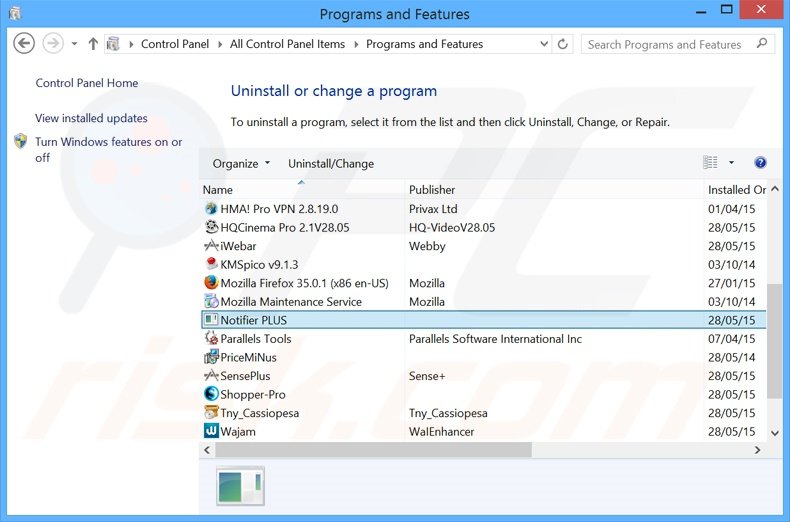
Task: Go up one level with Up arrow
Action: (93, 44)
